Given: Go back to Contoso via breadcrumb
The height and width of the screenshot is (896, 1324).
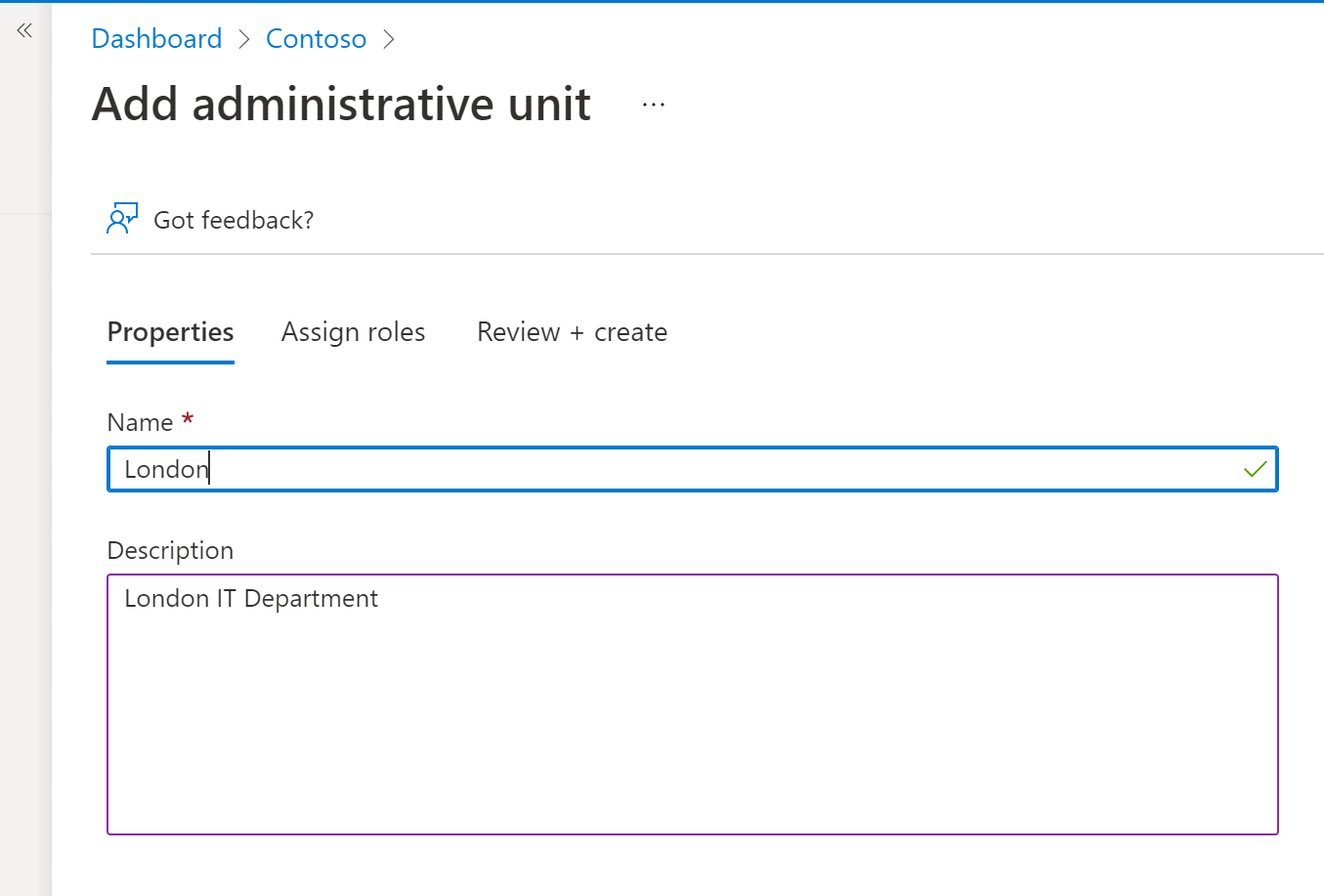Looking at the screenshot, I should (316, 39).
